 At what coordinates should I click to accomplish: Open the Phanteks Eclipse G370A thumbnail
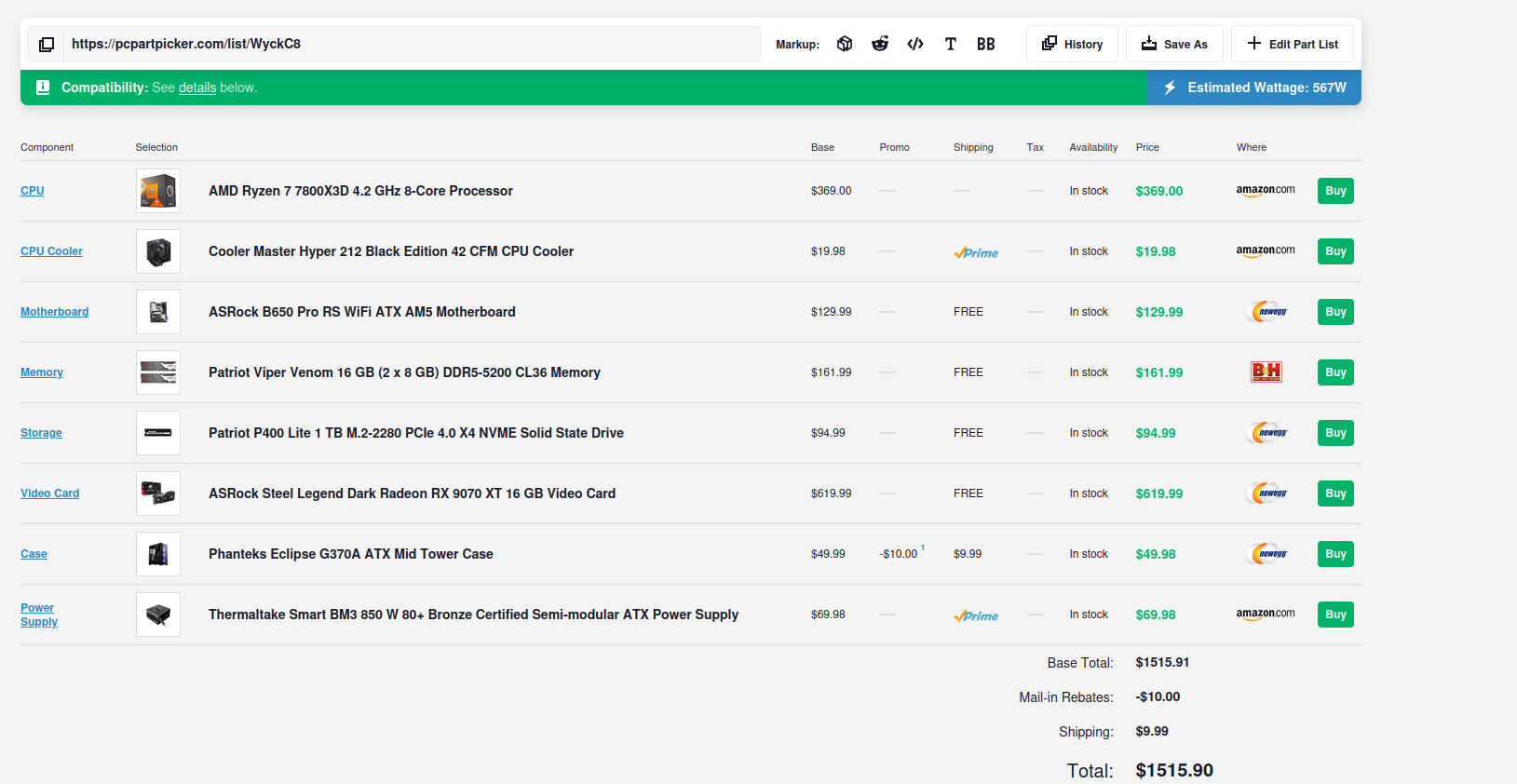[x=158, y=554]
